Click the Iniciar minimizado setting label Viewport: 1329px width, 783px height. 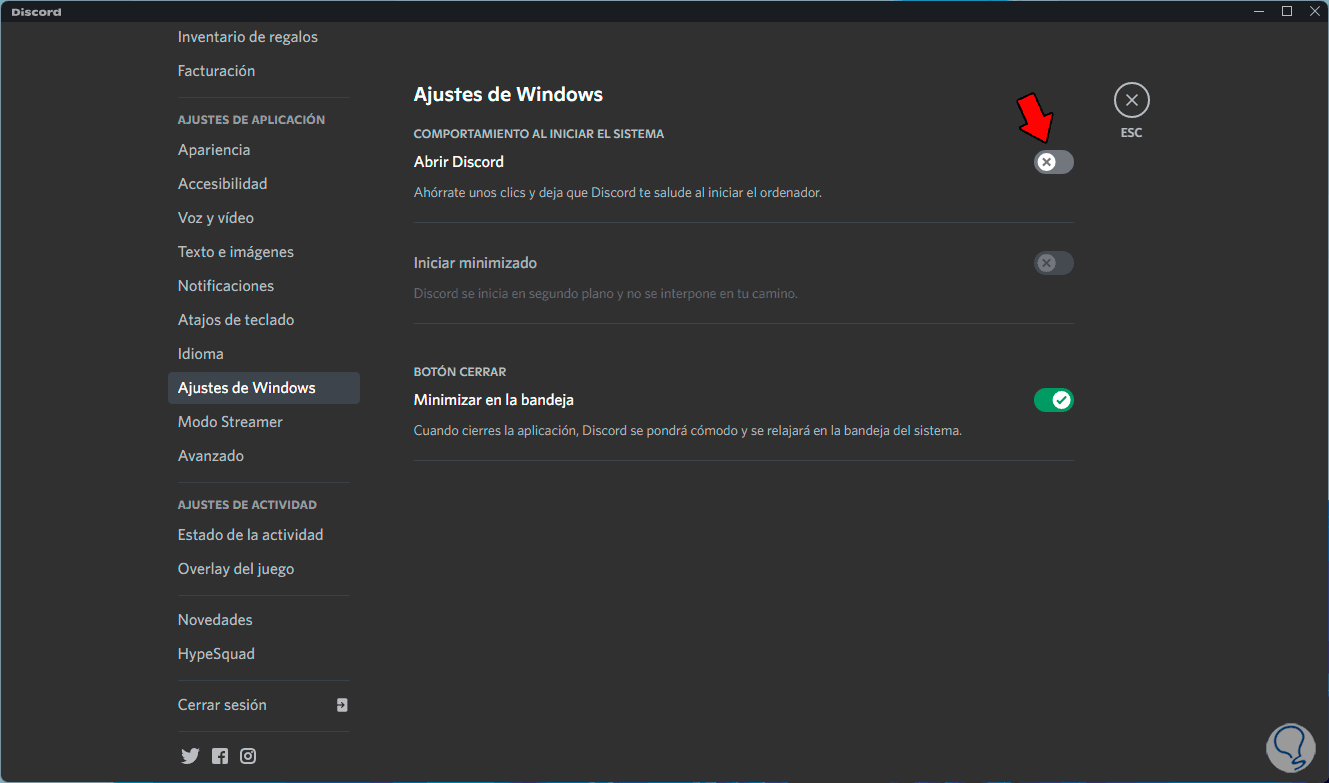pyautogui.click(x=475, y=263)
